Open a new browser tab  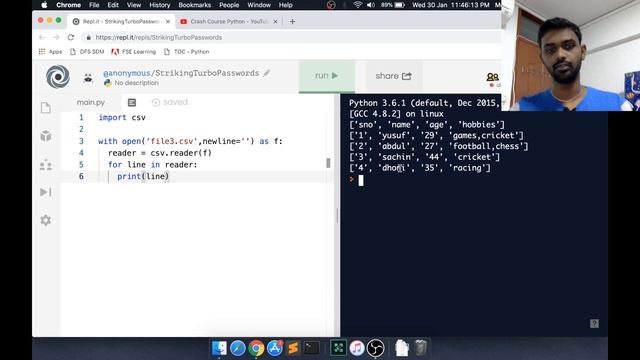click(x=292, y=22)
